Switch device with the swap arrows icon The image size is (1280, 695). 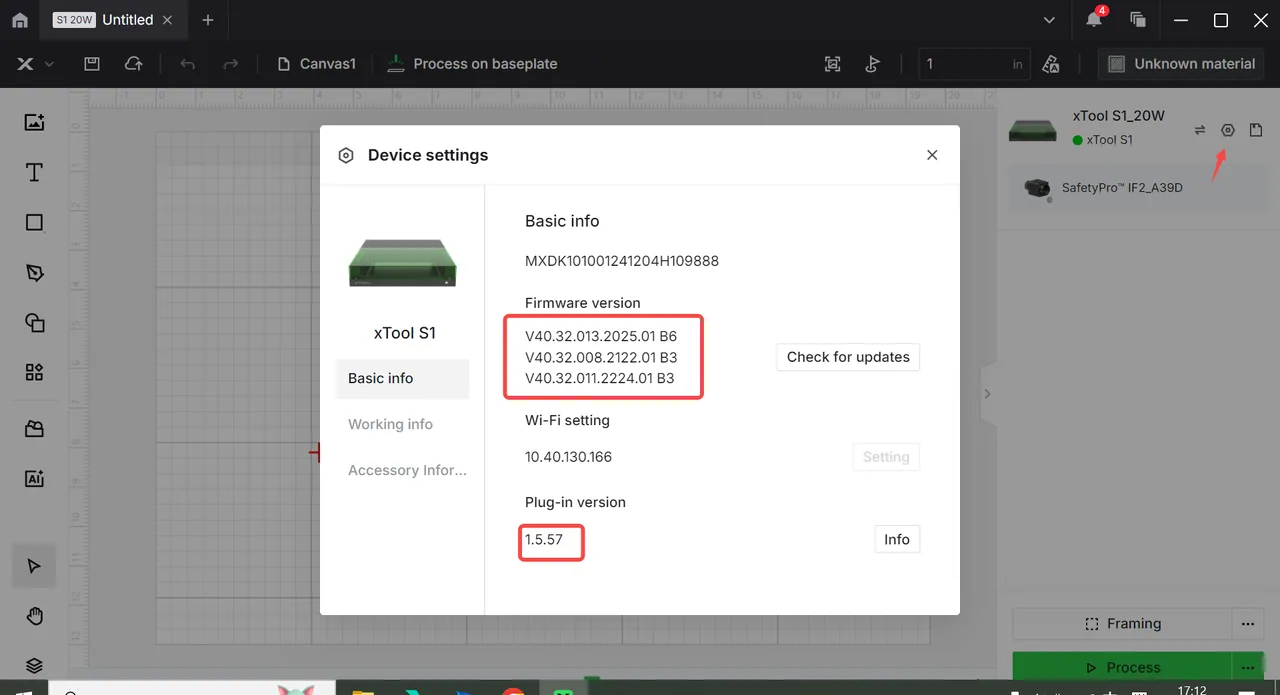(x=1200, y=130)
